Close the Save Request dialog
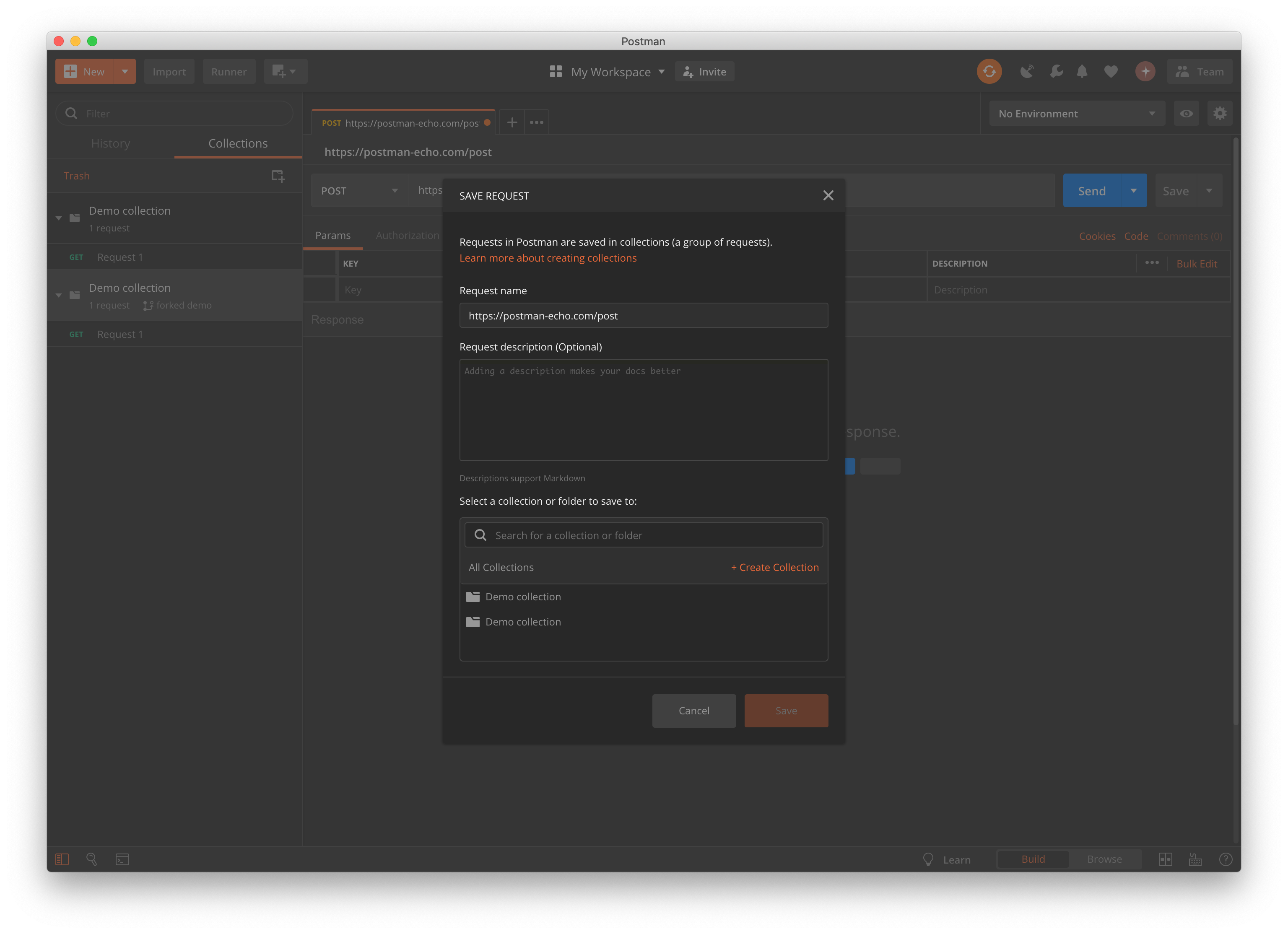 (x=828, y=195)
